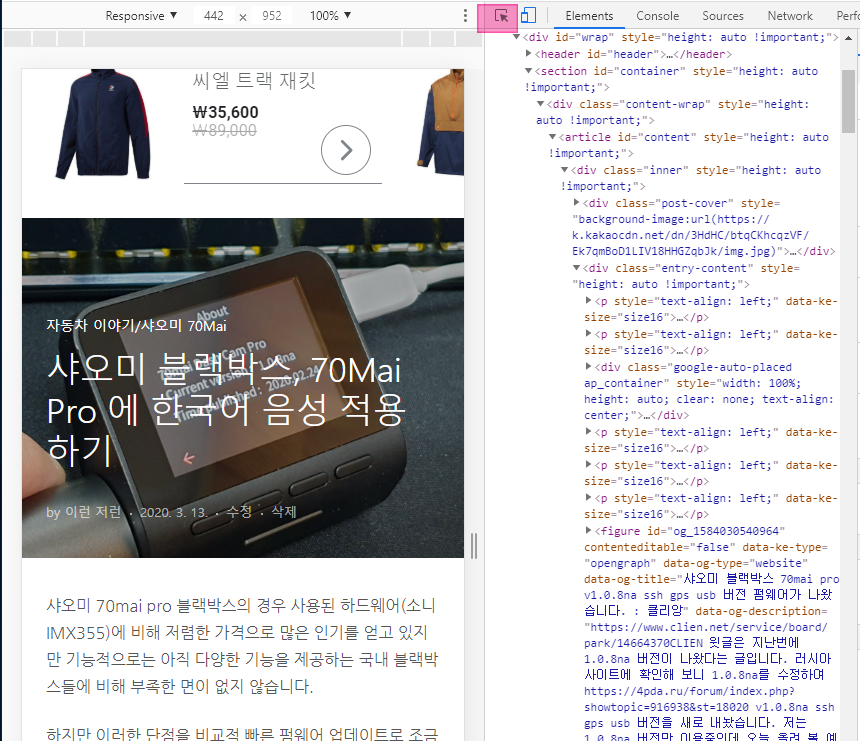Activate the inspect element picker icon

click(x=501, y=16)
